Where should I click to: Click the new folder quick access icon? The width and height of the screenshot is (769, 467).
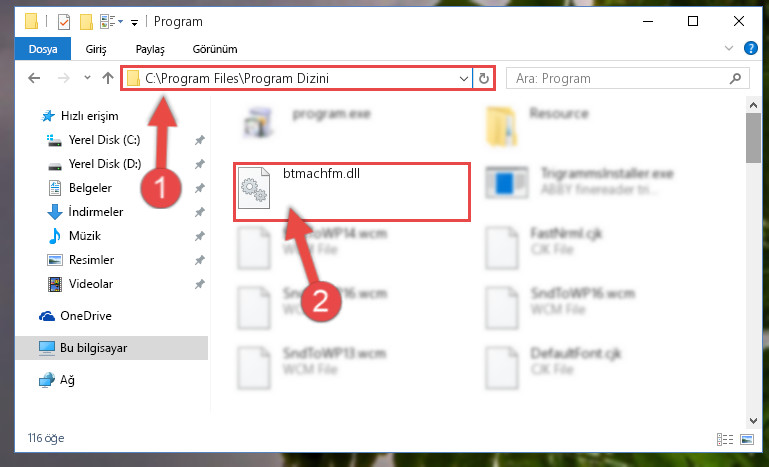pyautogui.click(x=86, y=22)
